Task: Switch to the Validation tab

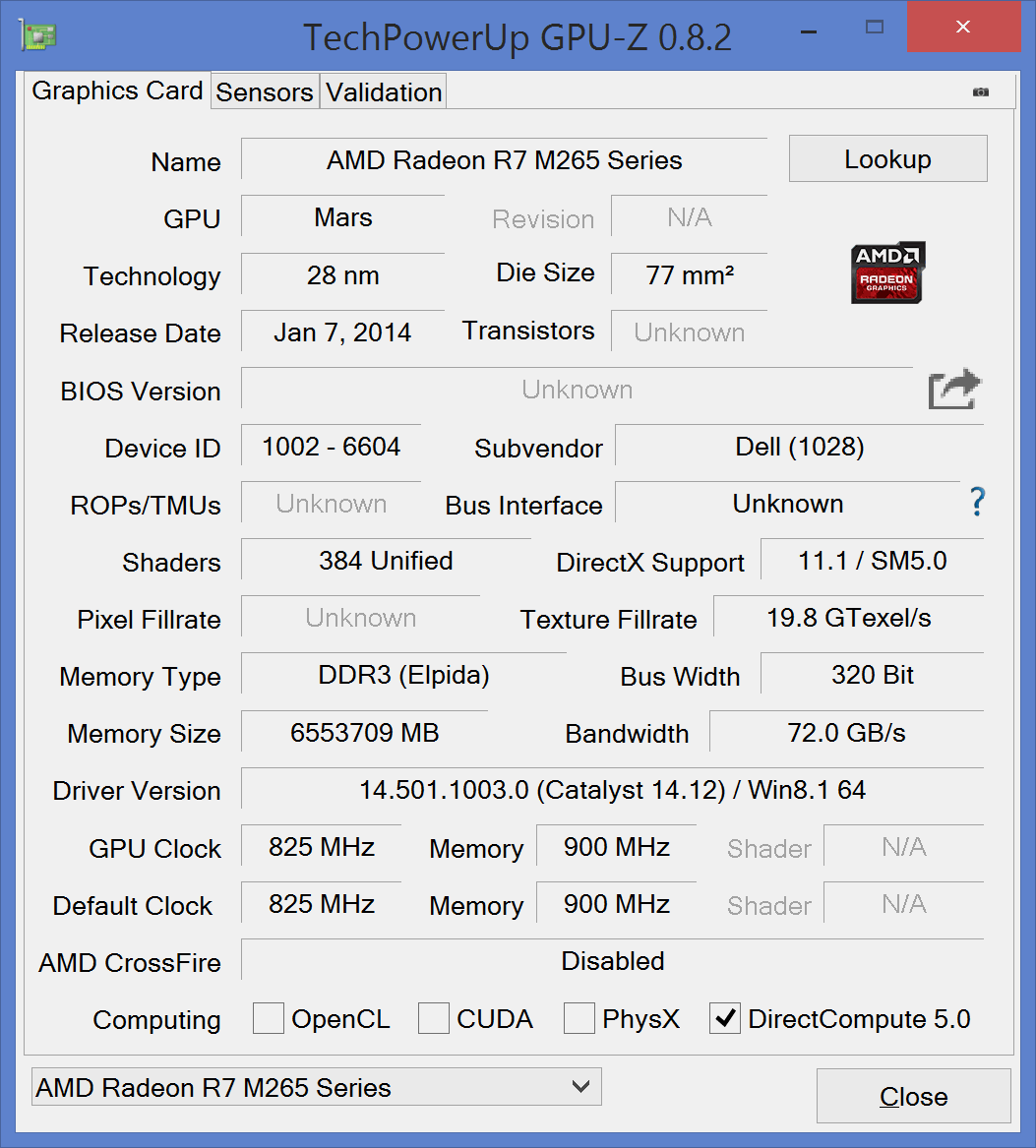Action: (384, 92)
